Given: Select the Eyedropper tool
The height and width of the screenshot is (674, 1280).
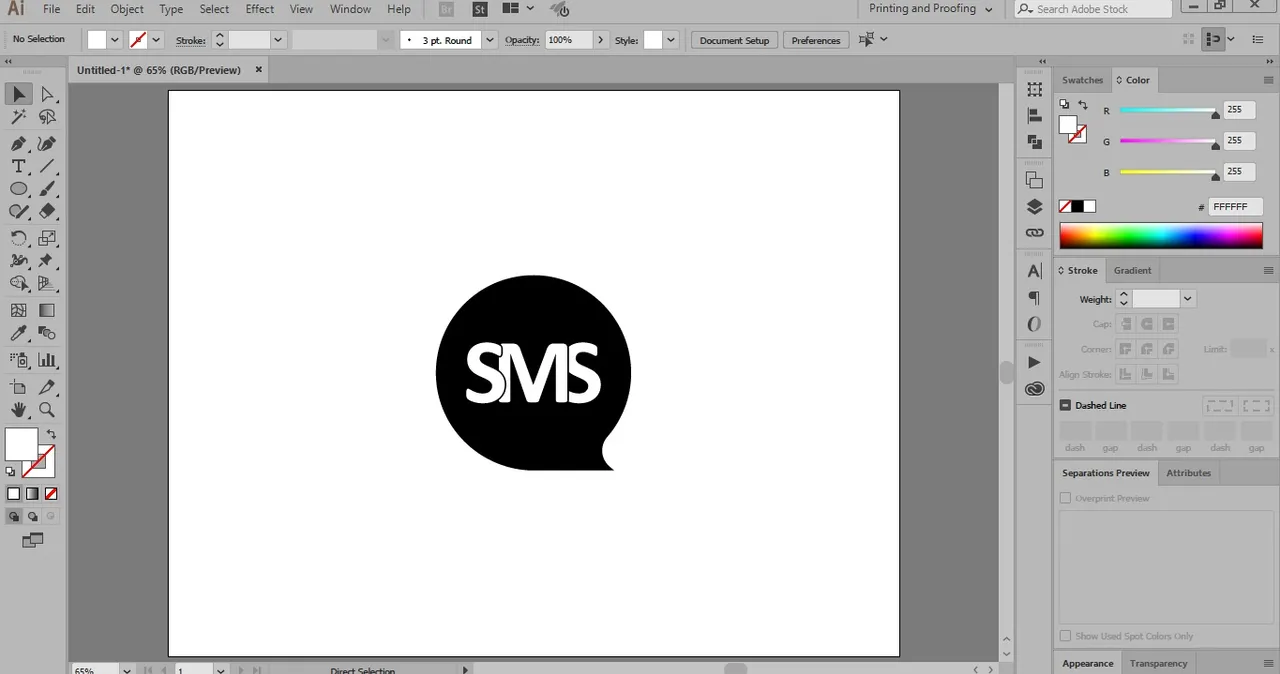Looking at the screenshot, I should click(19, 334).
